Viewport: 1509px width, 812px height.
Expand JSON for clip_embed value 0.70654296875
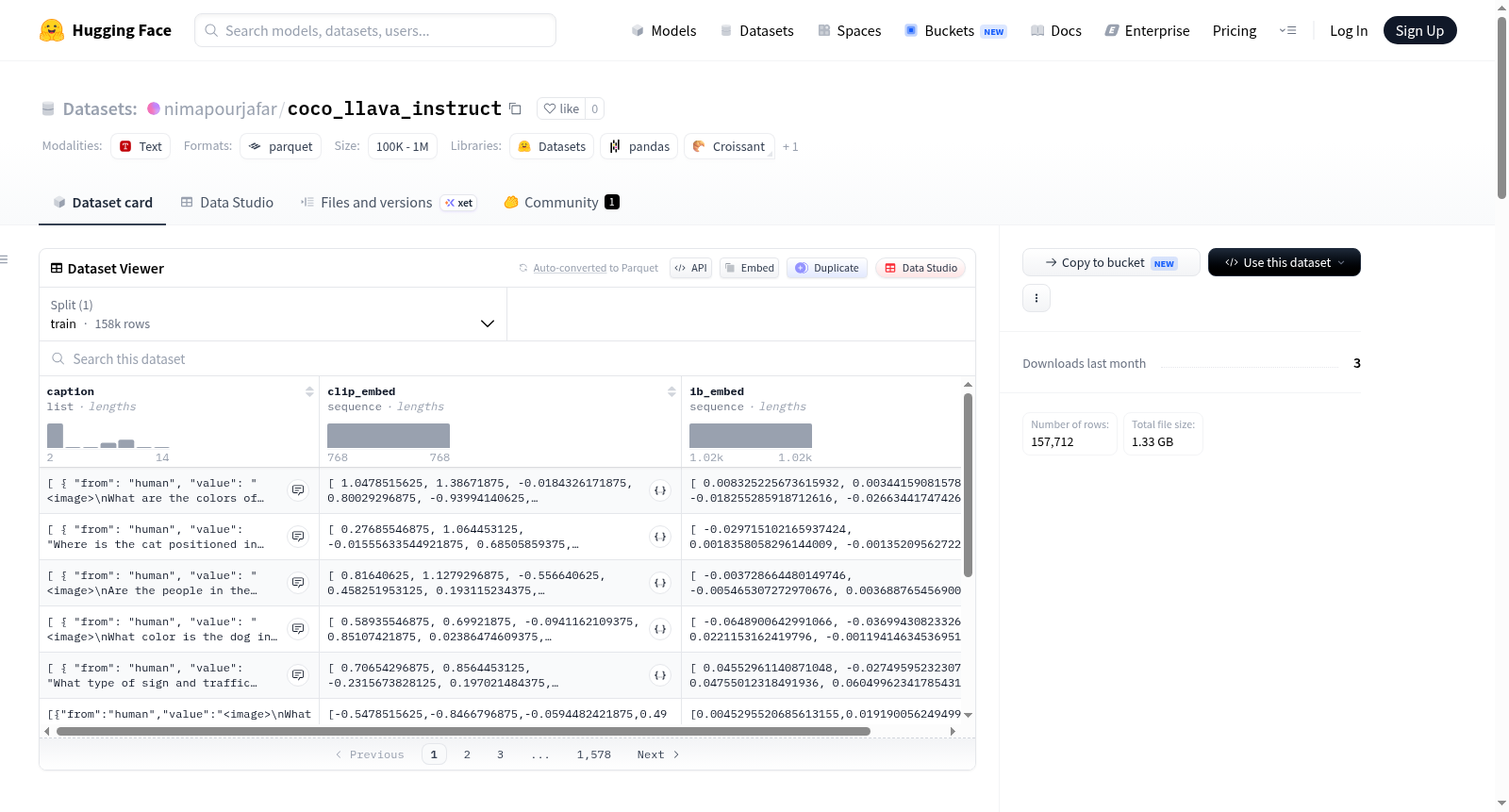pyautogui.click(x=660, y=675)
